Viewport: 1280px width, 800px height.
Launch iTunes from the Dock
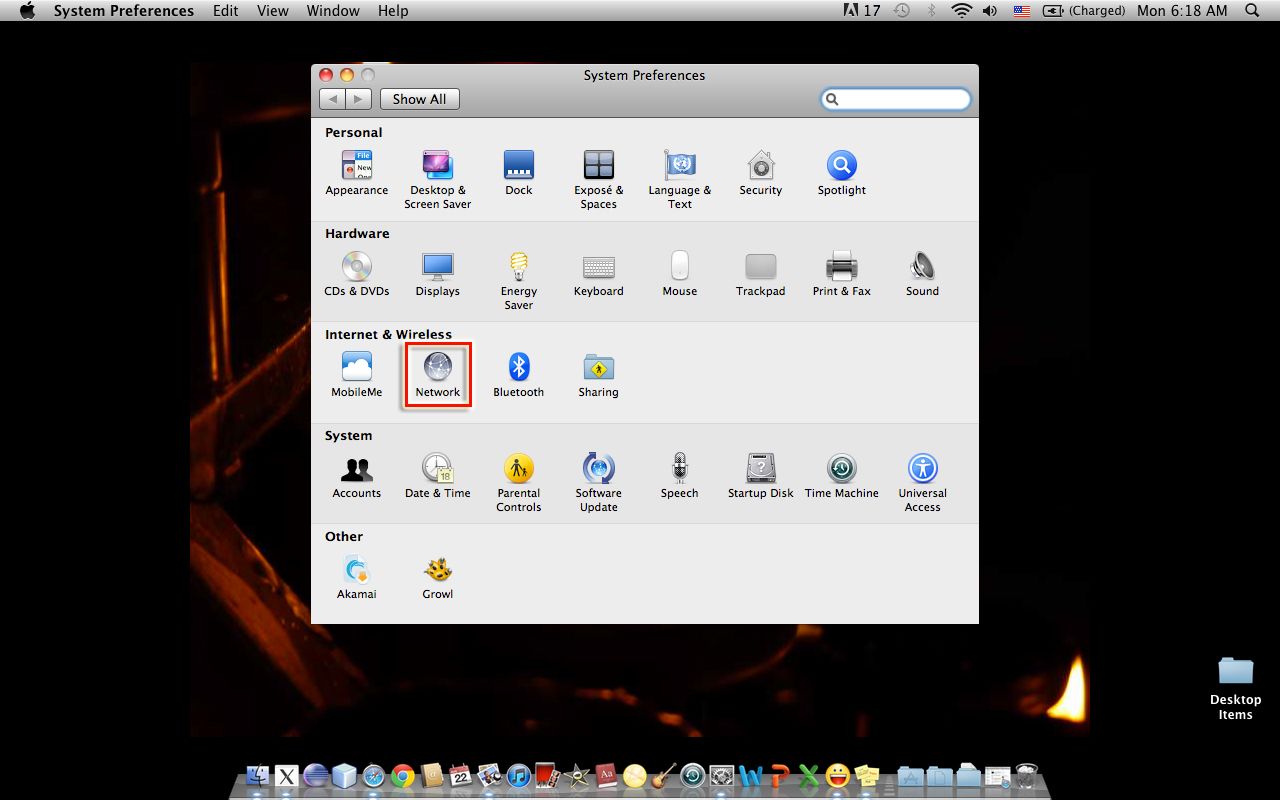[x=517, y=775]
